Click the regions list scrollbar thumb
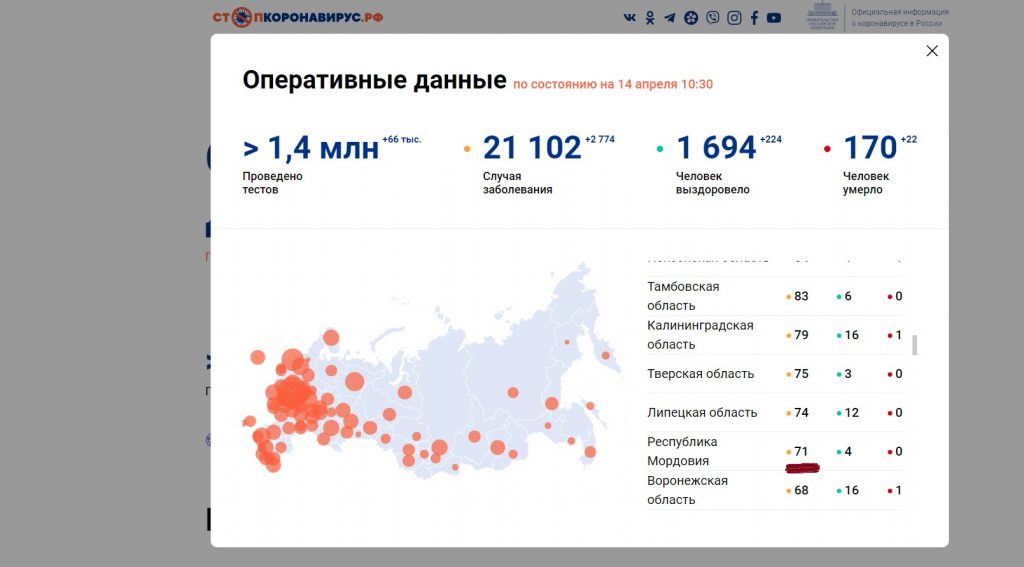Viewport: 1024px width, 567px height. (915, 345)
